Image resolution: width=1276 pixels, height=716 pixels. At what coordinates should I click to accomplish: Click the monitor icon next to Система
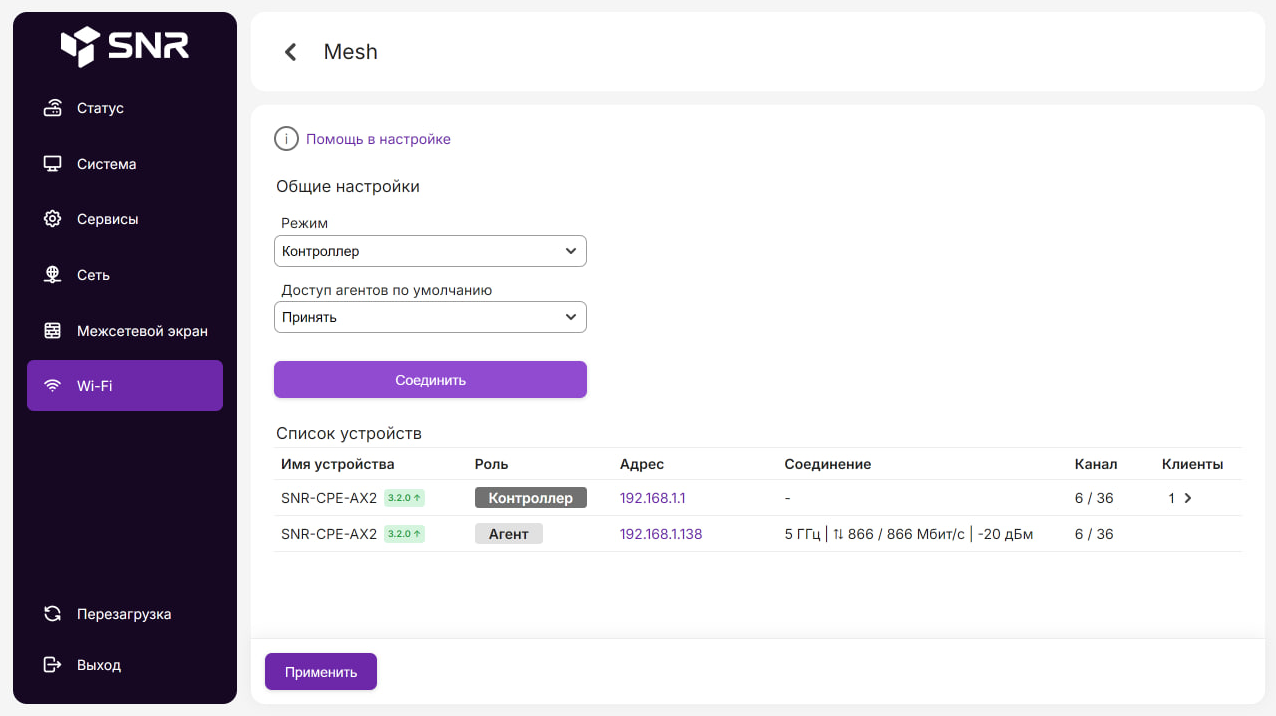pos(53,164)
